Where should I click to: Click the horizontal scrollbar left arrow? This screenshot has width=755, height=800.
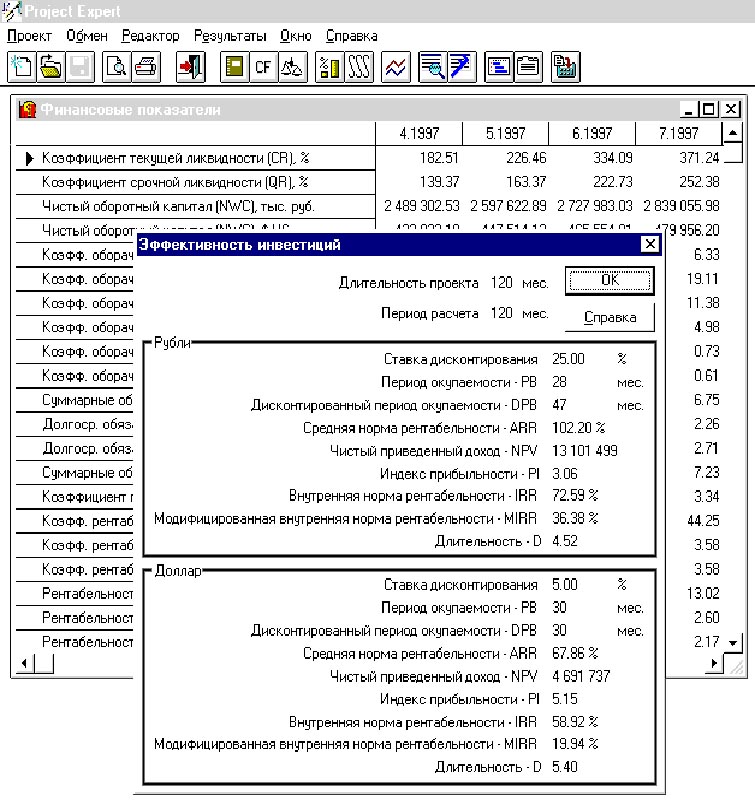pyautogui.click(x=24, y=663)
